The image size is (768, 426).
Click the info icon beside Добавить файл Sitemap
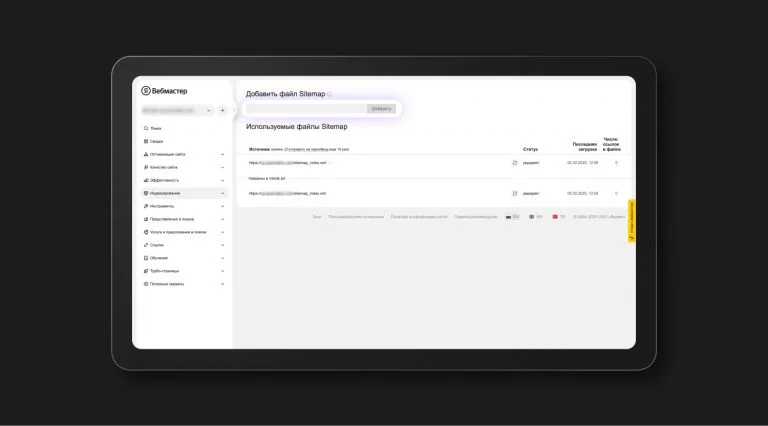pos(330,94)
